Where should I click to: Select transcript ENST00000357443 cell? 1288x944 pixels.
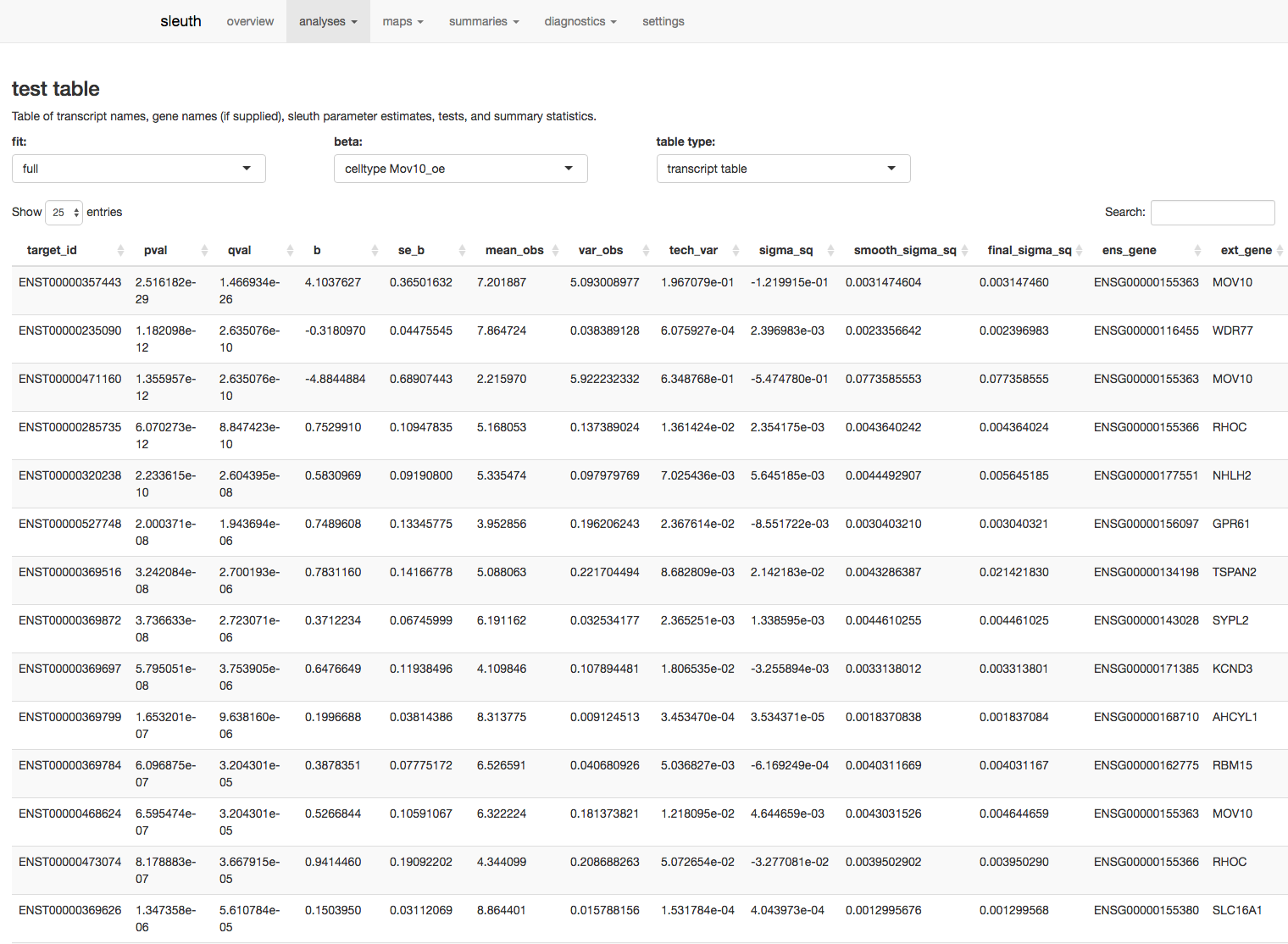70,282
